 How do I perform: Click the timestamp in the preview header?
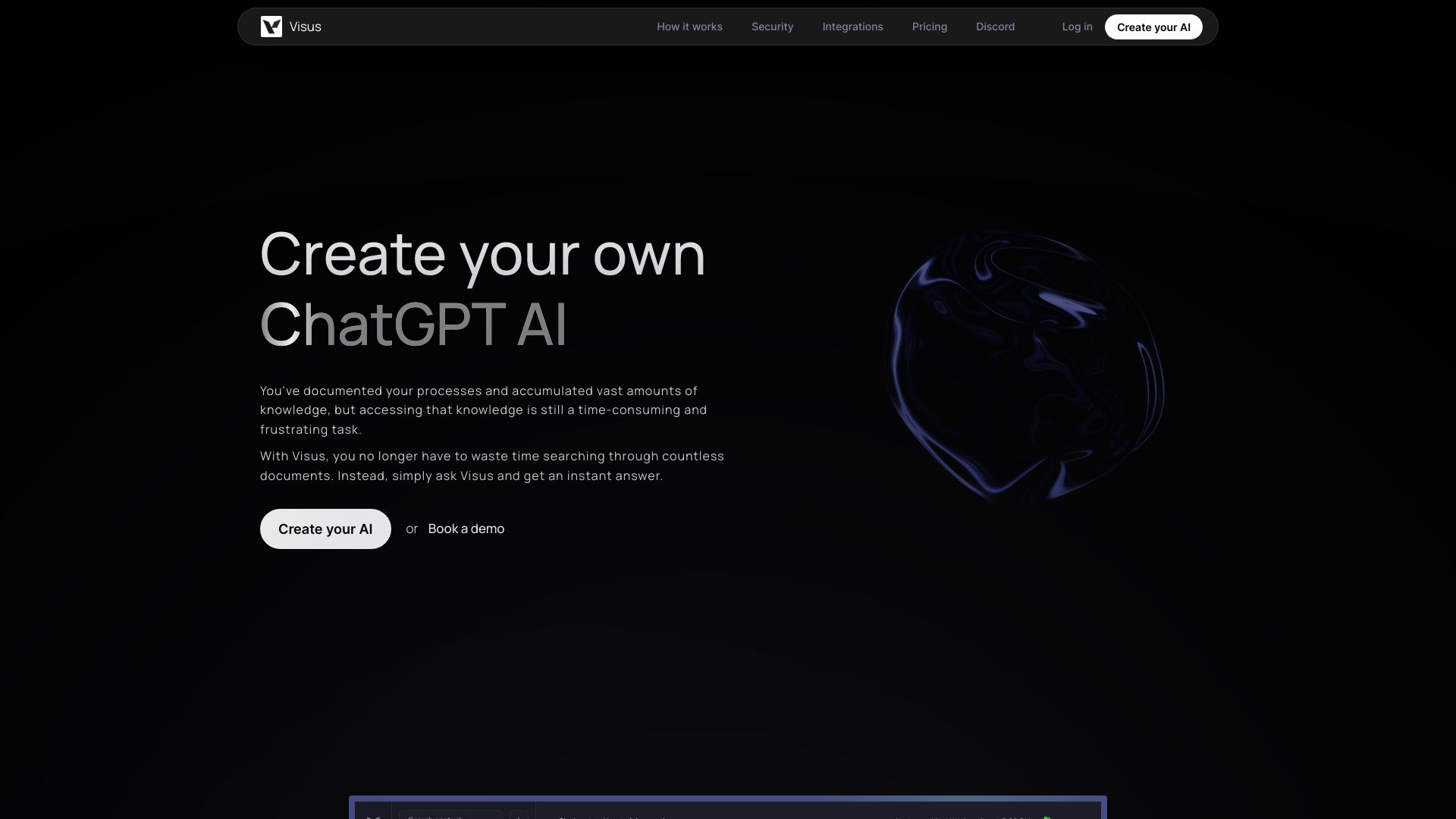click(1016, 818)
